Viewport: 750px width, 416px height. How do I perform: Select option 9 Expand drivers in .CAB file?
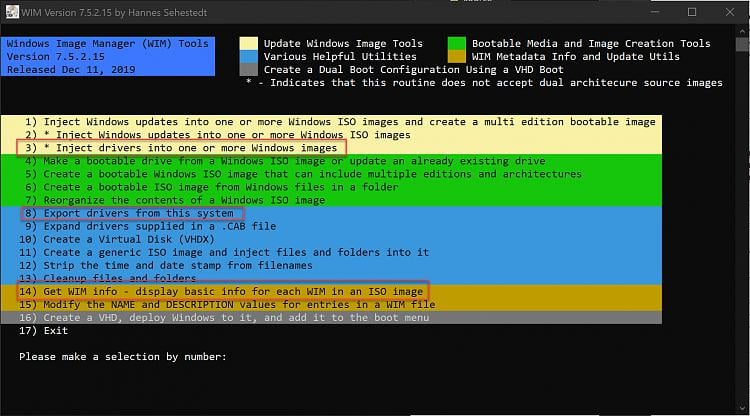click(x=150, y=226)
